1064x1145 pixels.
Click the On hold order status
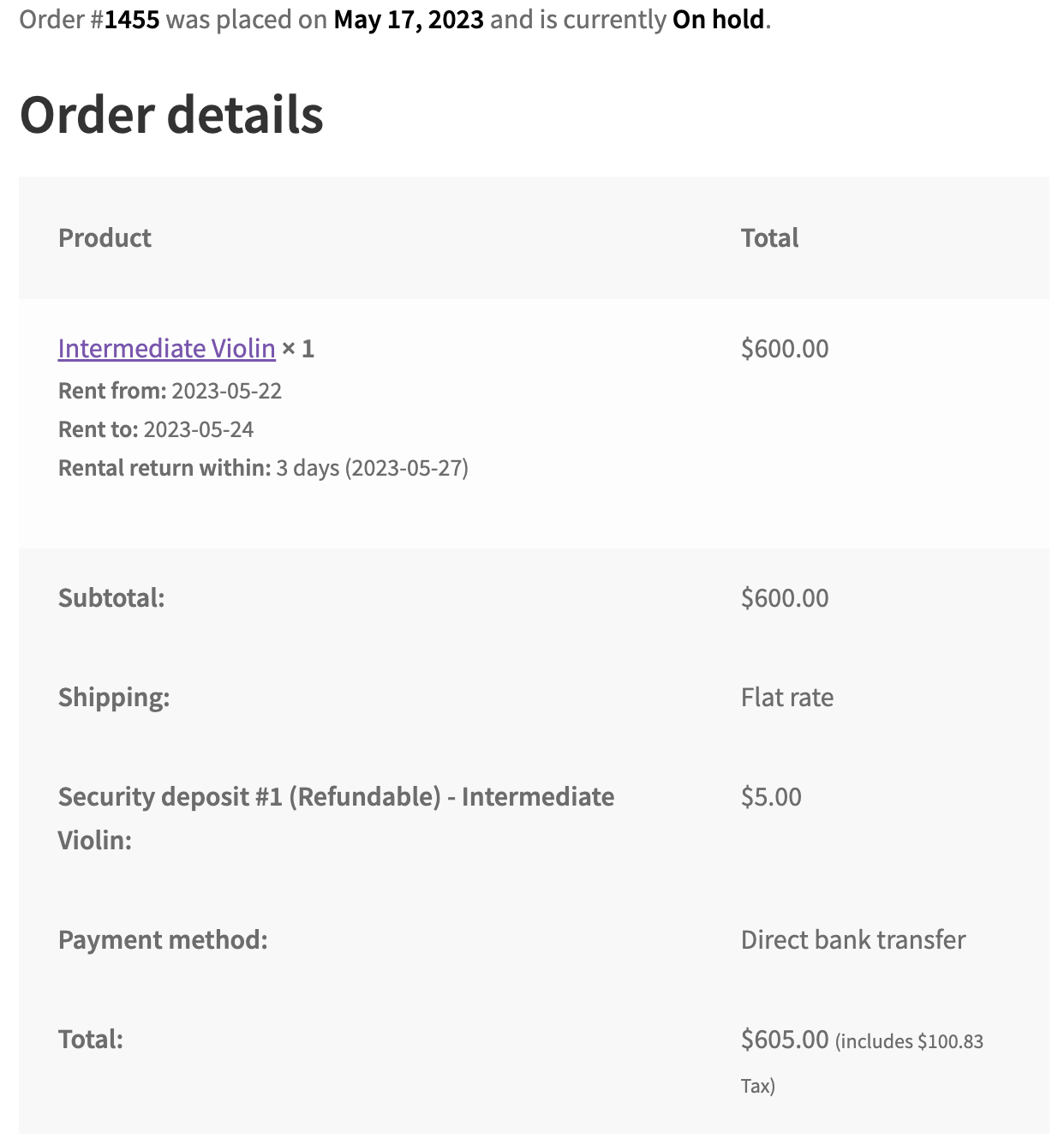point(718,19)
